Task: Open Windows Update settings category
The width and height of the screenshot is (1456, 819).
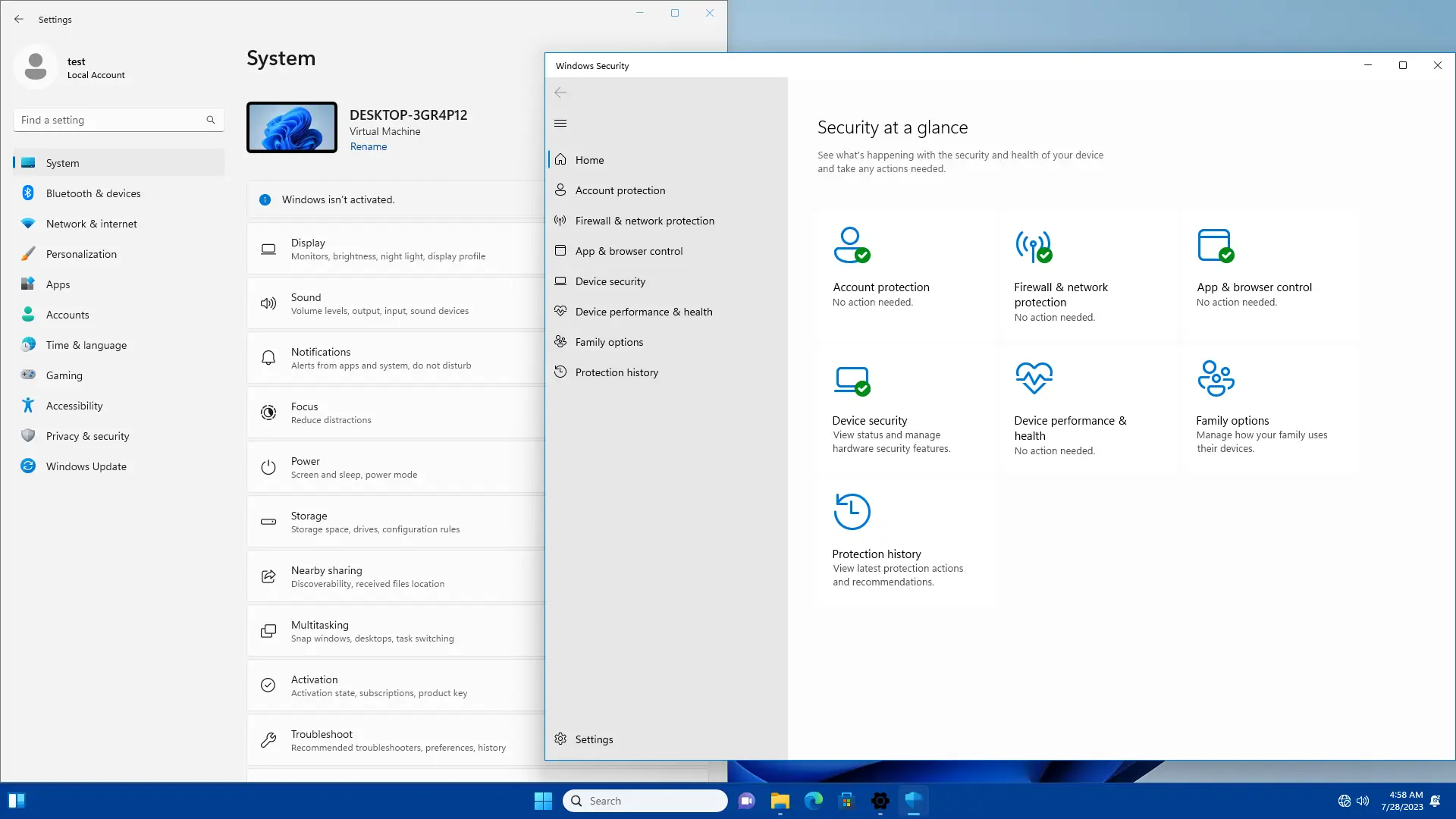Action: [x=86, y=466]
